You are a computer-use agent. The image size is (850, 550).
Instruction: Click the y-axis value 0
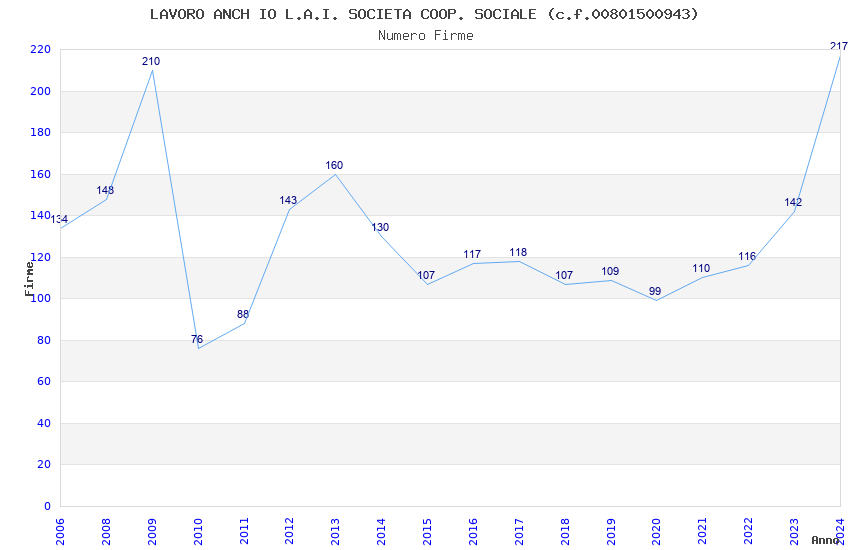47,506
